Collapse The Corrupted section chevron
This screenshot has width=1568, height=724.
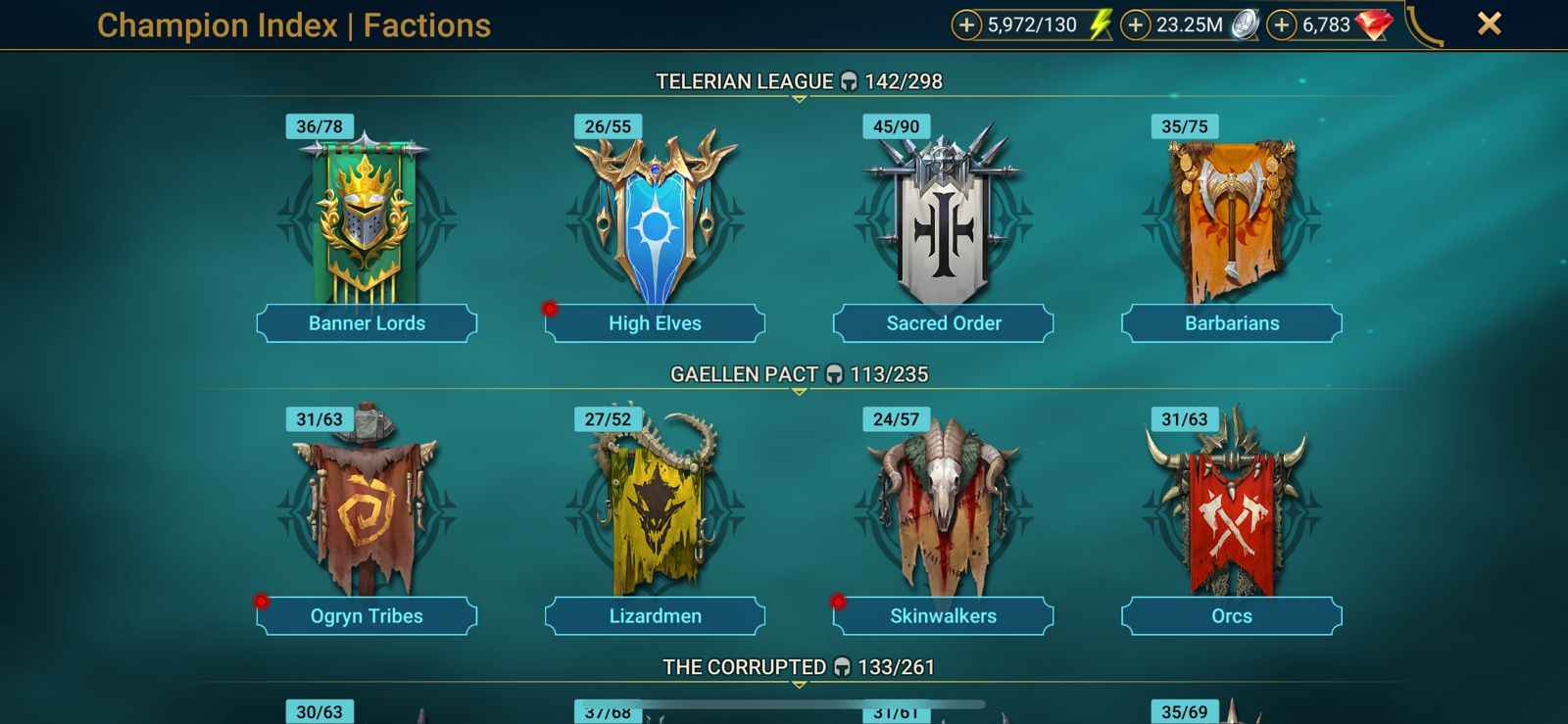tap(799, 685)
